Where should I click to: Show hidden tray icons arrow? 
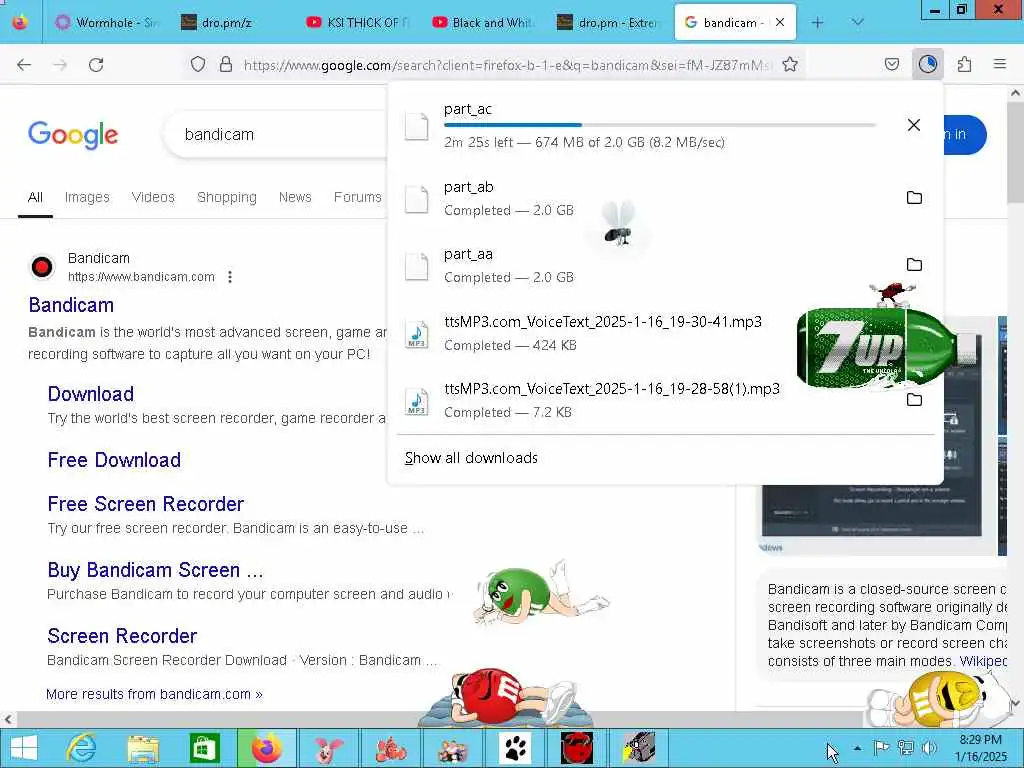point(857,748)
